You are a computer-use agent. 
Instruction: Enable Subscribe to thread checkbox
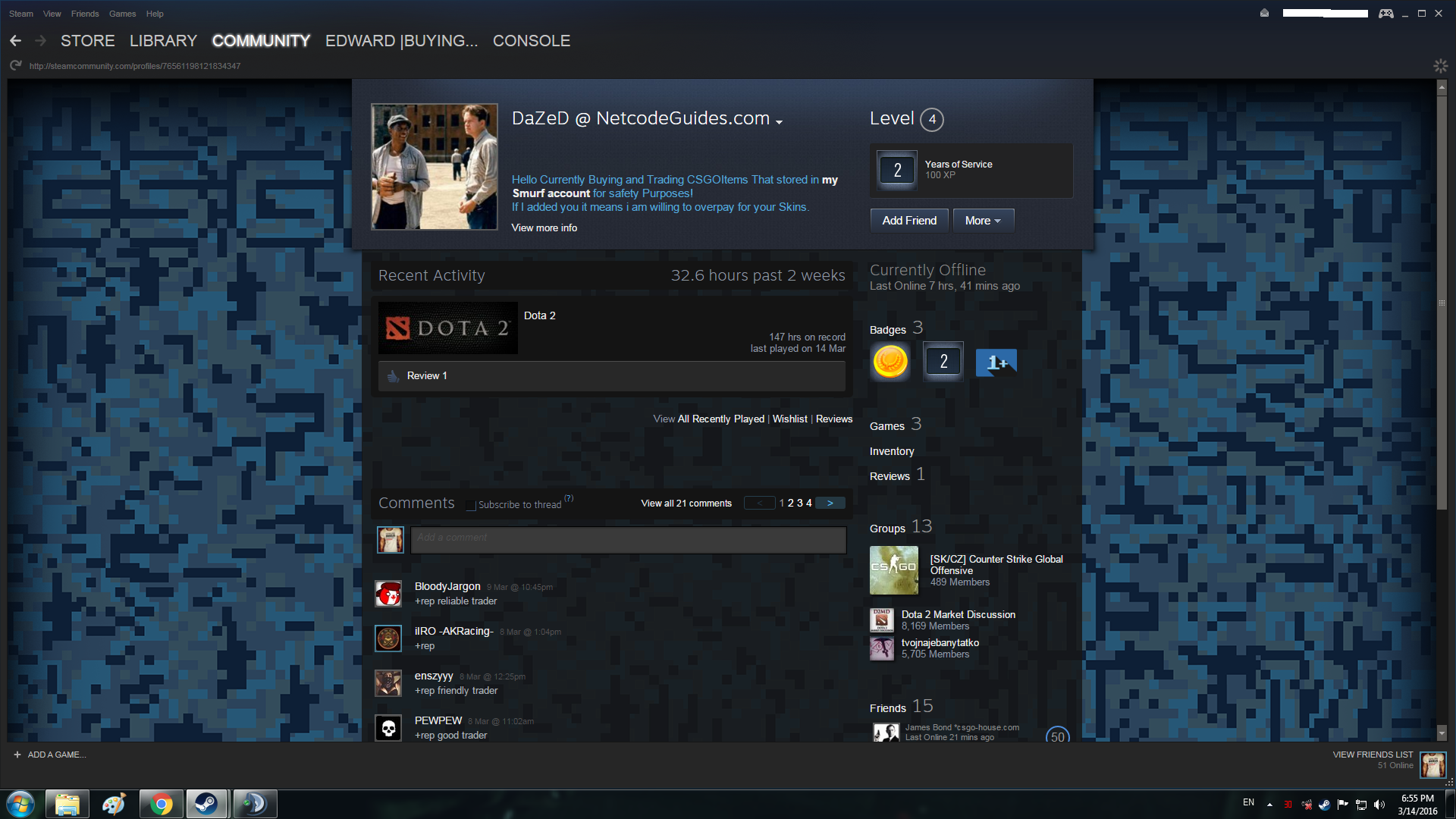click(471, 506)
